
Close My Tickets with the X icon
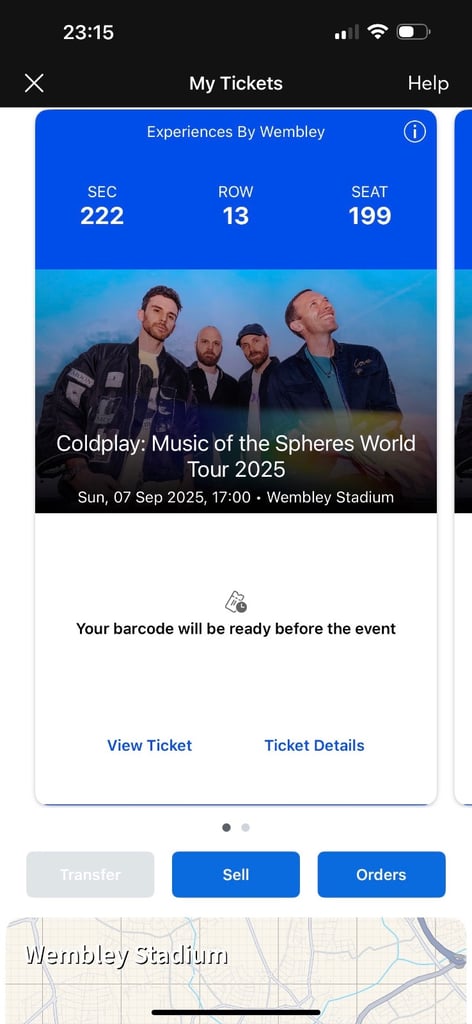pyautogui.click(x=34, y=83)
